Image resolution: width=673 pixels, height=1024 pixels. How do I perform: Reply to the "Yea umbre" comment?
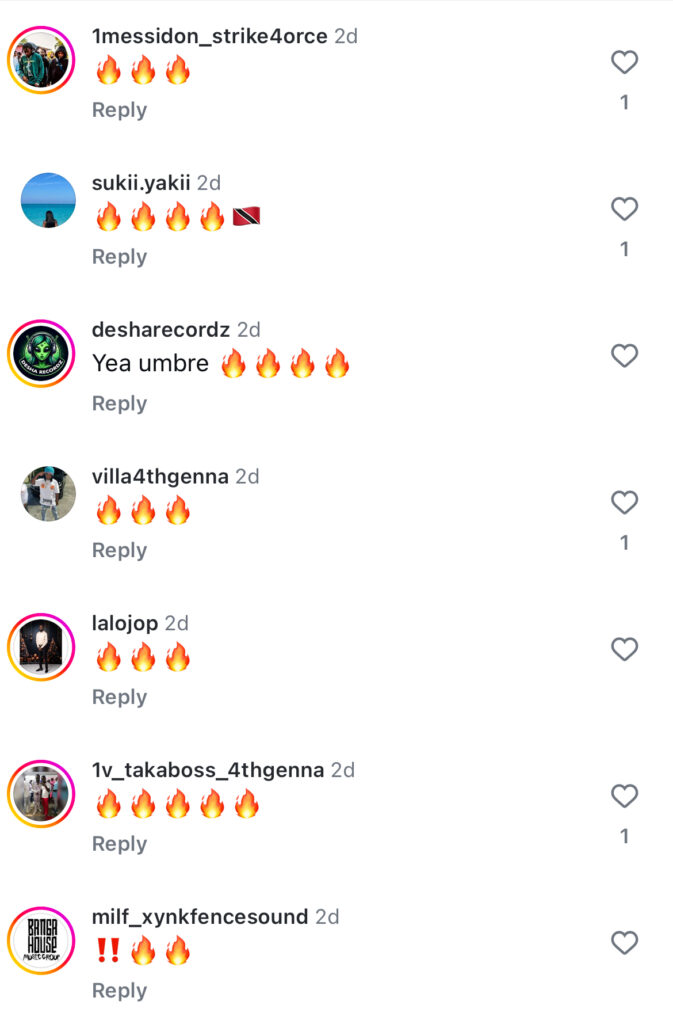pos(119,404)
